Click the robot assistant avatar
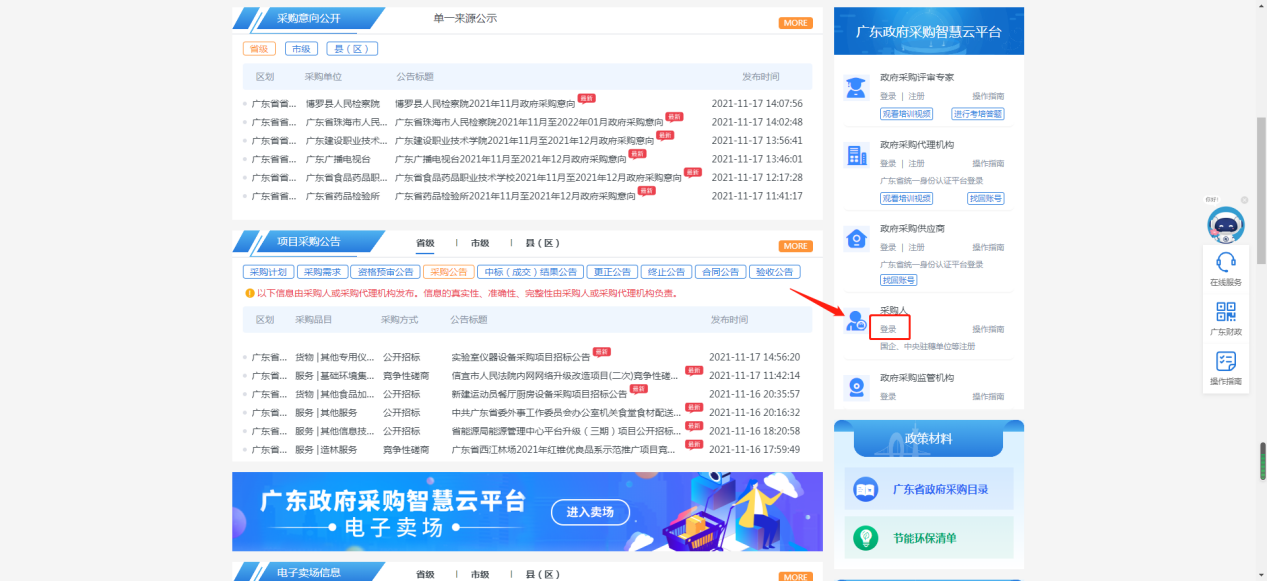Viewport: 1267px width, 581px height. pyautogui.click(x=1225, y=225)
